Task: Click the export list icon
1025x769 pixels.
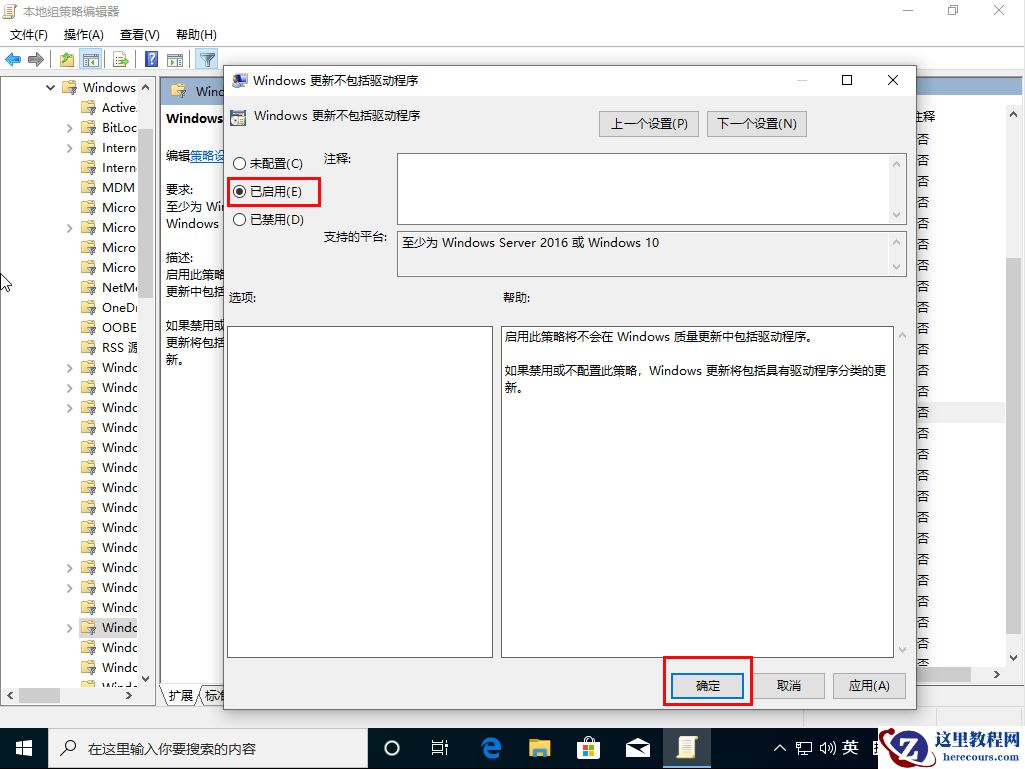Action: (x=120, y=59)
